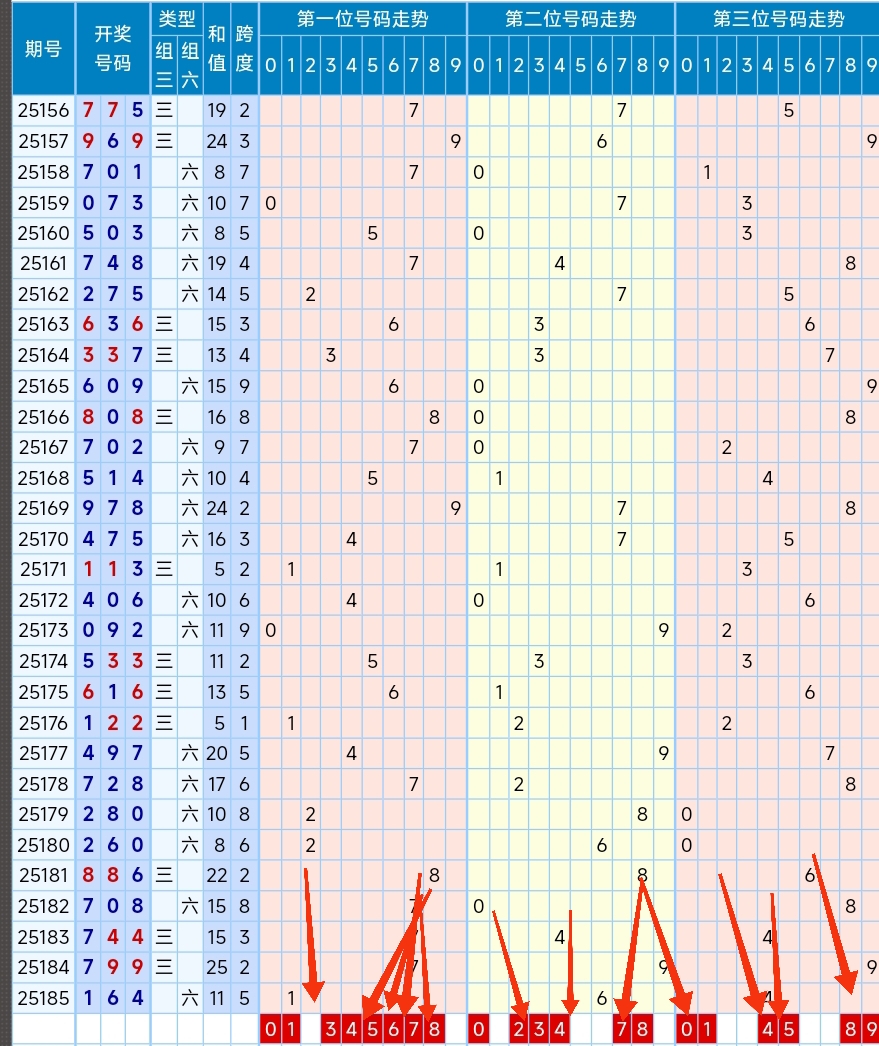Select issue number 25177
Image resolution: width=879 pixels, height=1046 pixels.
click(x=43, y=753)
